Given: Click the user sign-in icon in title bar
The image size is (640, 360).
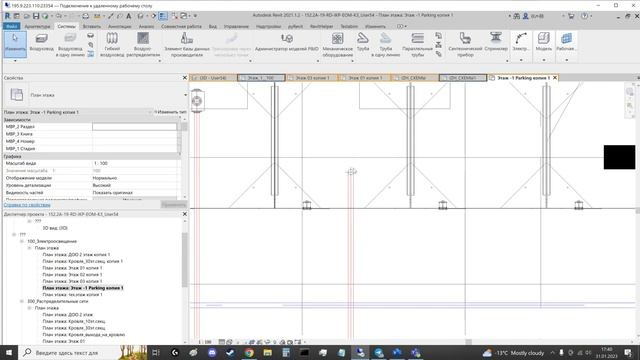Looking at the screenshot, I should pos(526,16).
